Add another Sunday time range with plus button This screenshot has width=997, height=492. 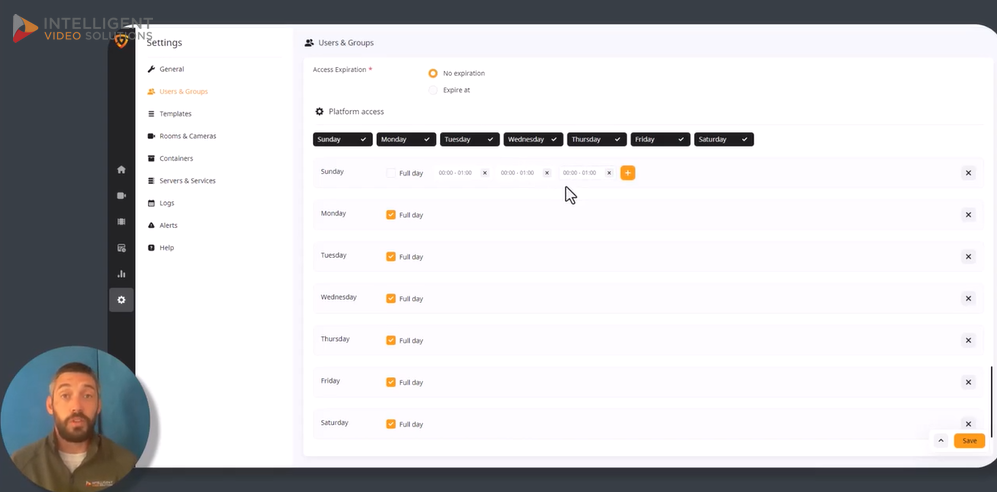tap(628, 173)
